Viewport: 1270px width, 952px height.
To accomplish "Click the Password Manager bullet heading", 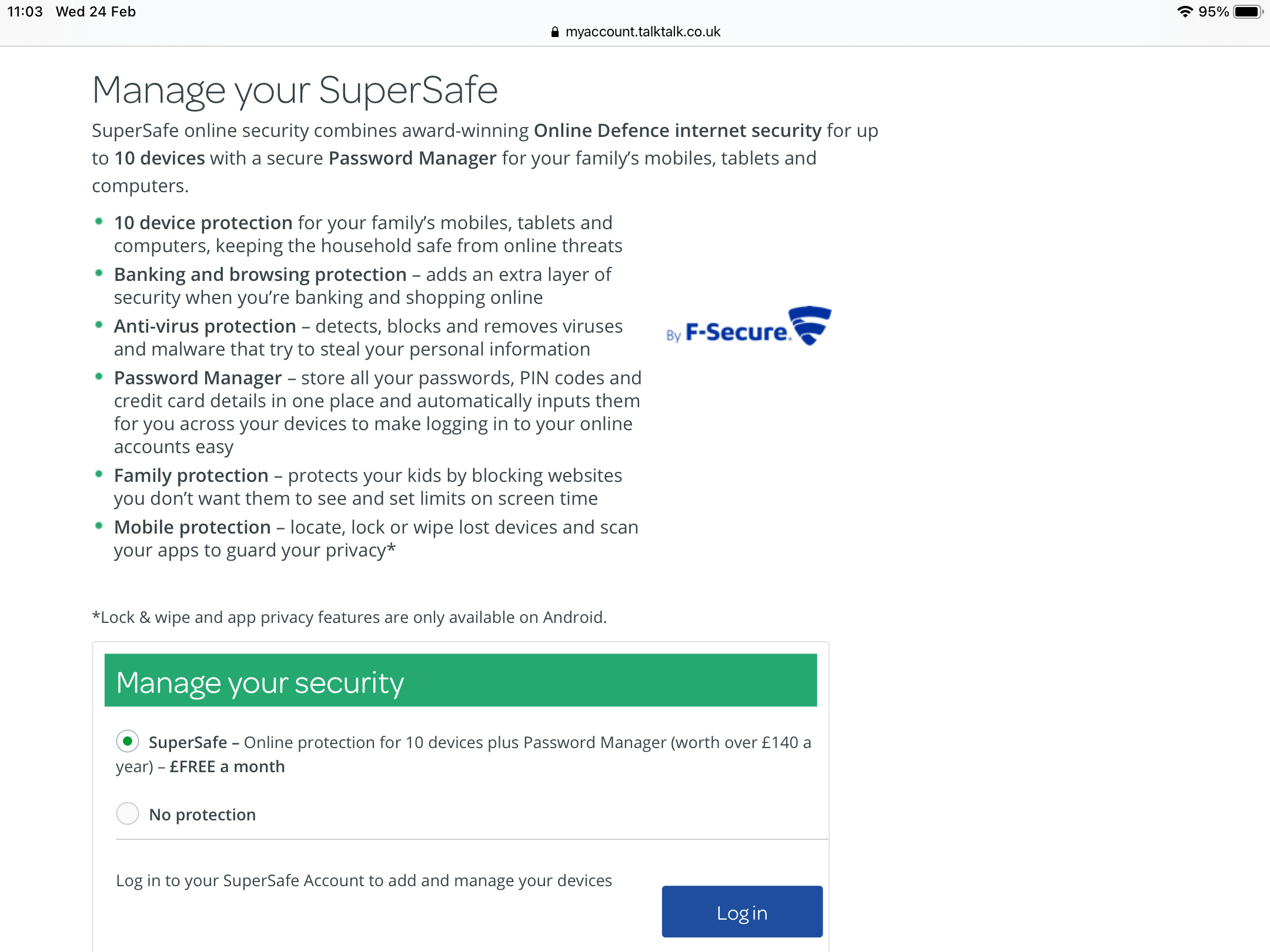I will [198, 378].
